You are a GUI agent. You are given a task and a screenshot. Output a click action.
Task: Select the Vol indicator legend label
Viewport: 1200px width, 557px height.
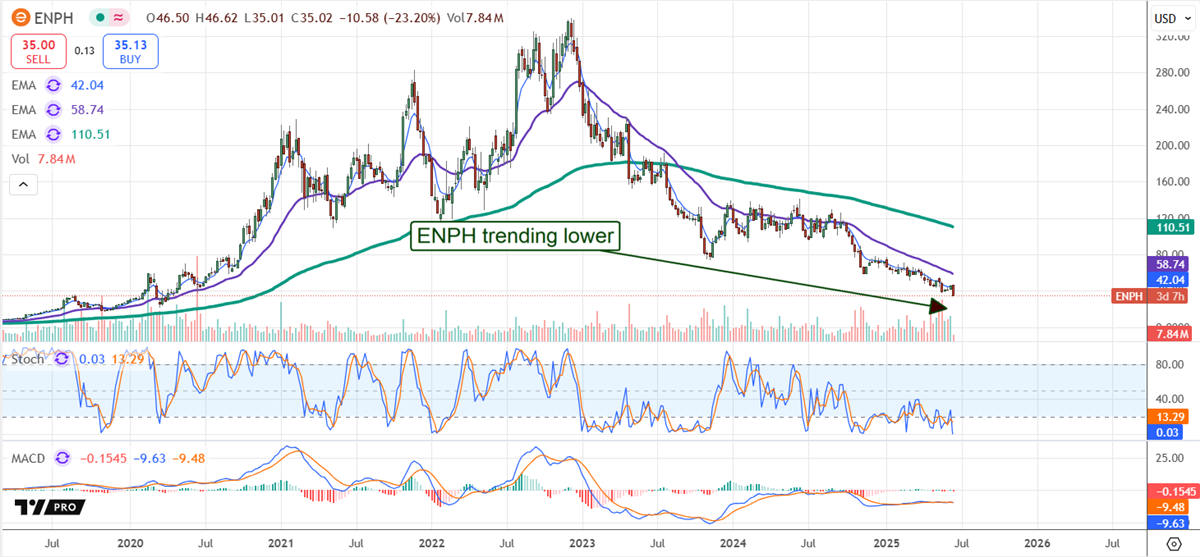click(x=20, y=159)
